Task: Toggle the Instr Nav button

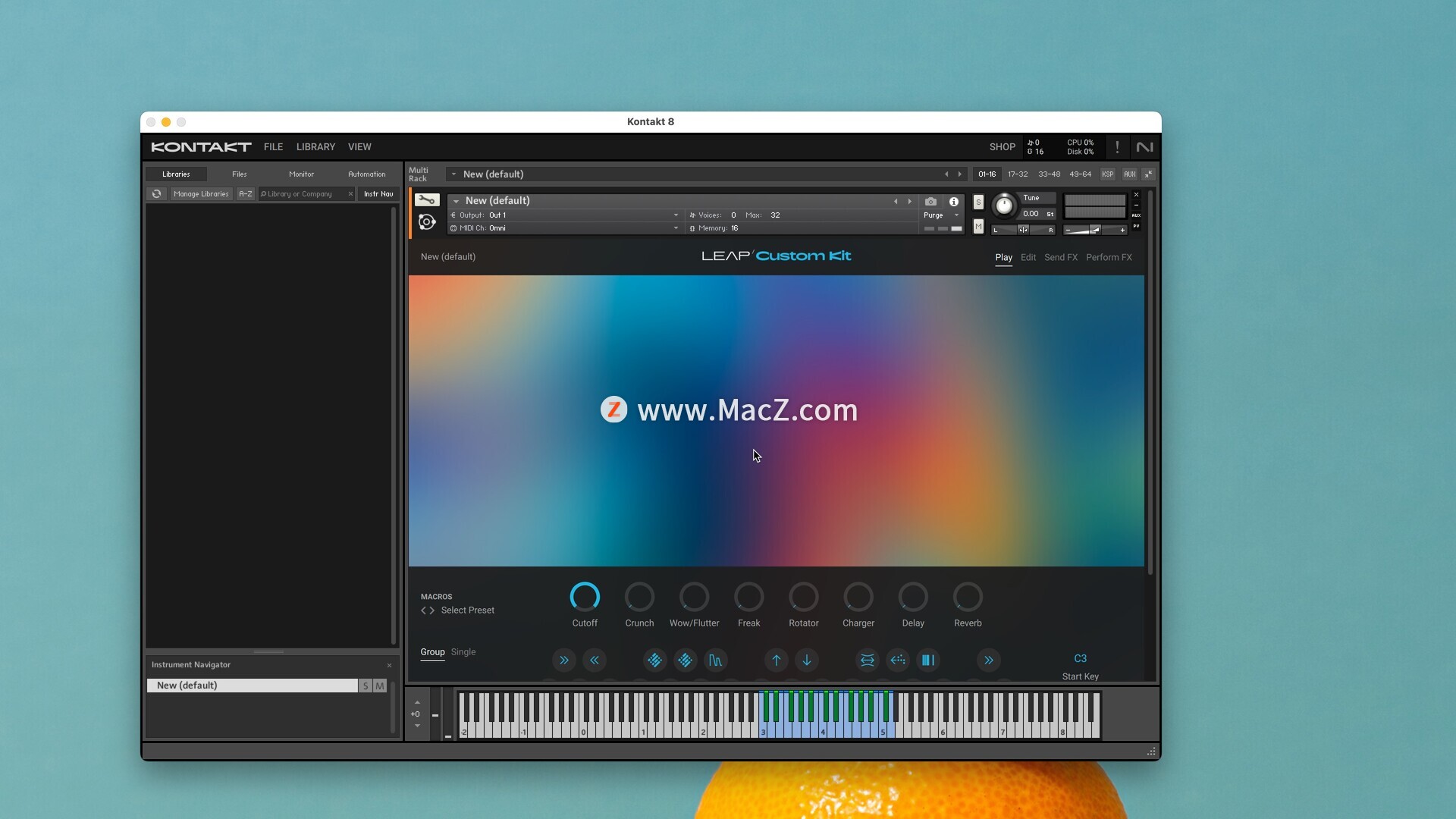Action: point(378,194)
